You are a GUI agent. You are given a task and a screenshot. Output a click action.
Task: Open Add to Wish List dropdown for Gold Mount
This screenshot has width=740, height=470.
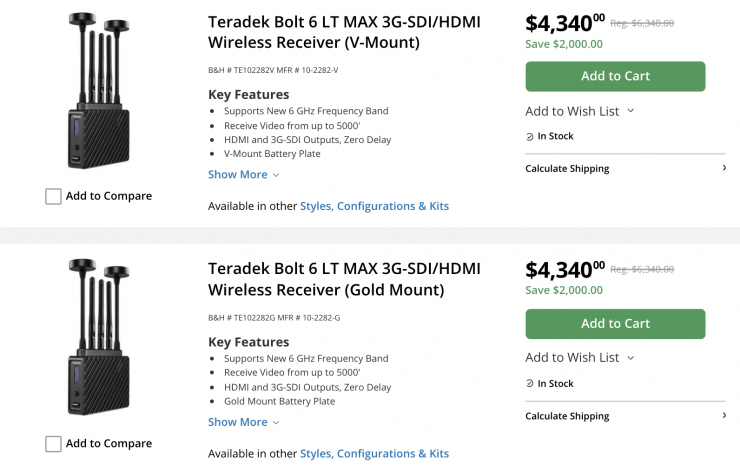coord(579,358)
